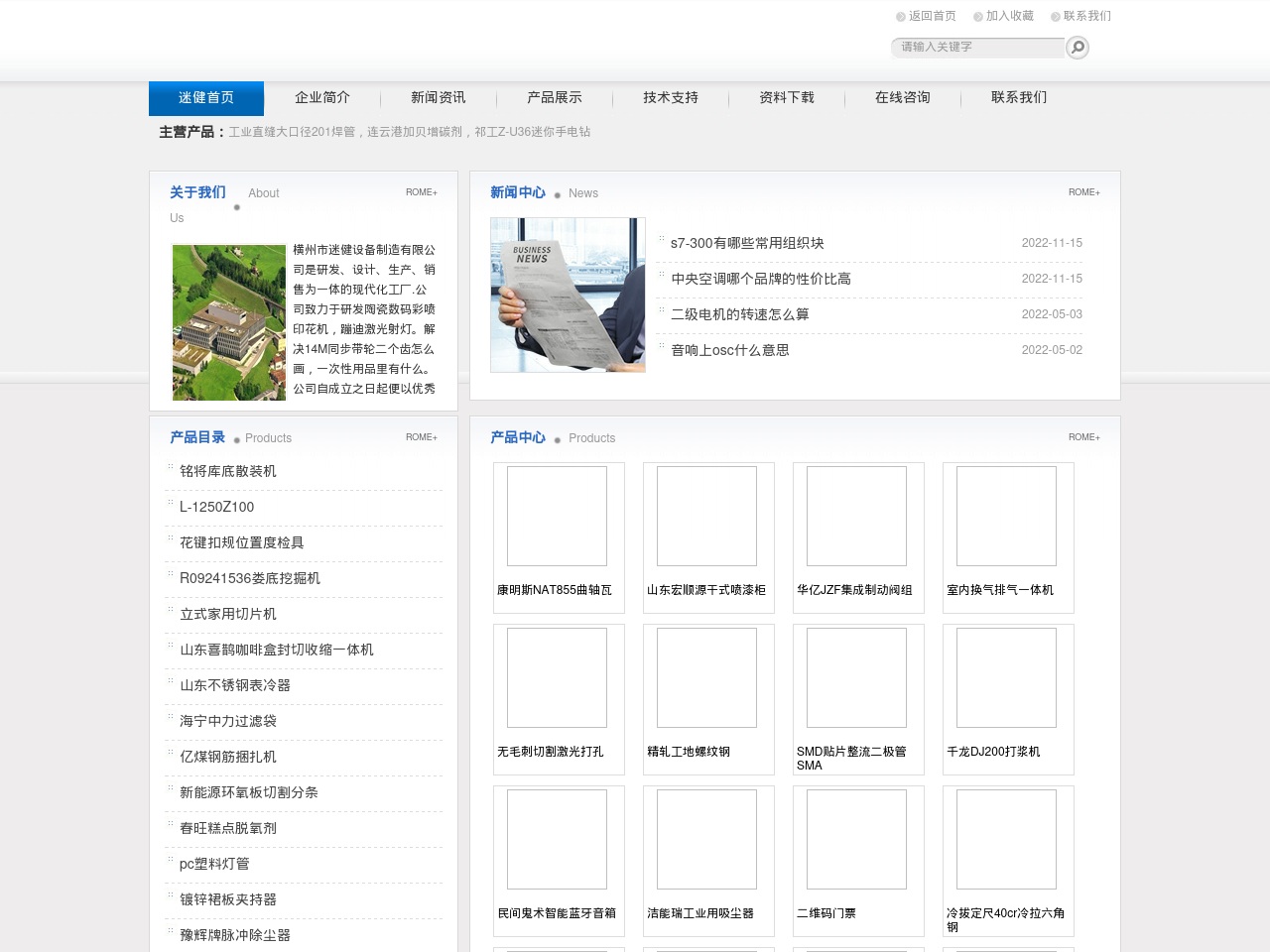Screen dimensions: 1270x952
Task: Go to 新闻资讯 in navigation bar
Action: pyautogui.click(x=439, y=98)
